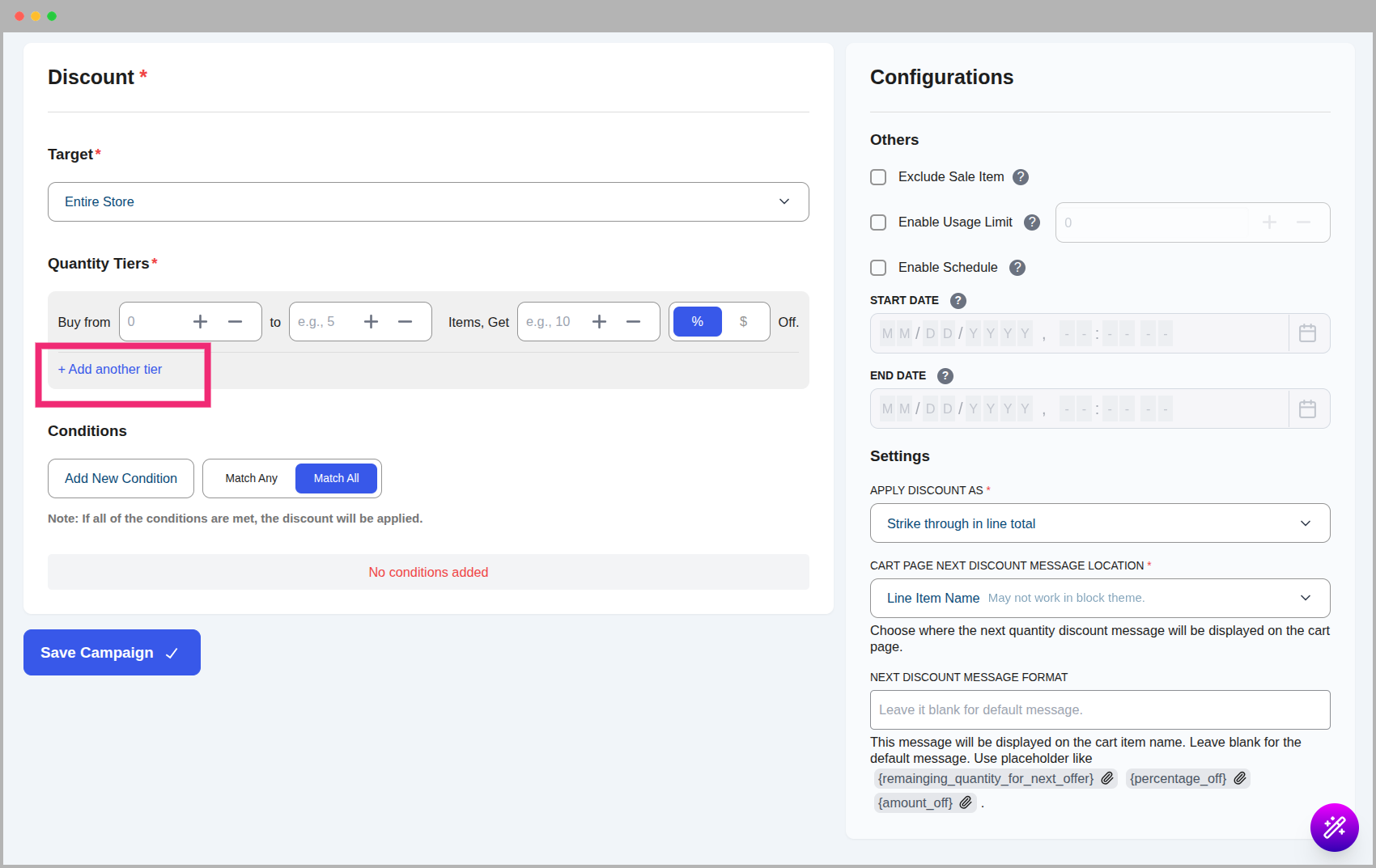Open the purple magic wand assistant
Viewport: 1376px width, 868px height.
pyautogui.click(x=1333, y=827)
